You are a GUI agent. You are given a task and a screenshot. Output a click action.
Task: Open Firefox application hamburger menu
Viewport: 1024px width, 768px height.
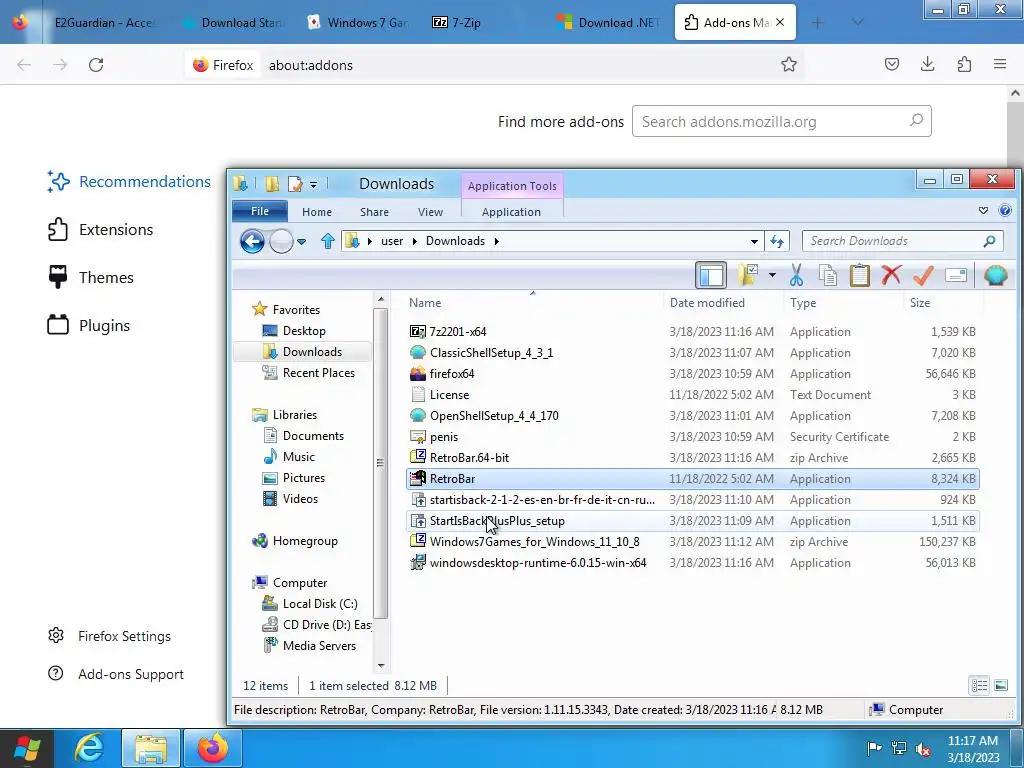pos(1000,64)
